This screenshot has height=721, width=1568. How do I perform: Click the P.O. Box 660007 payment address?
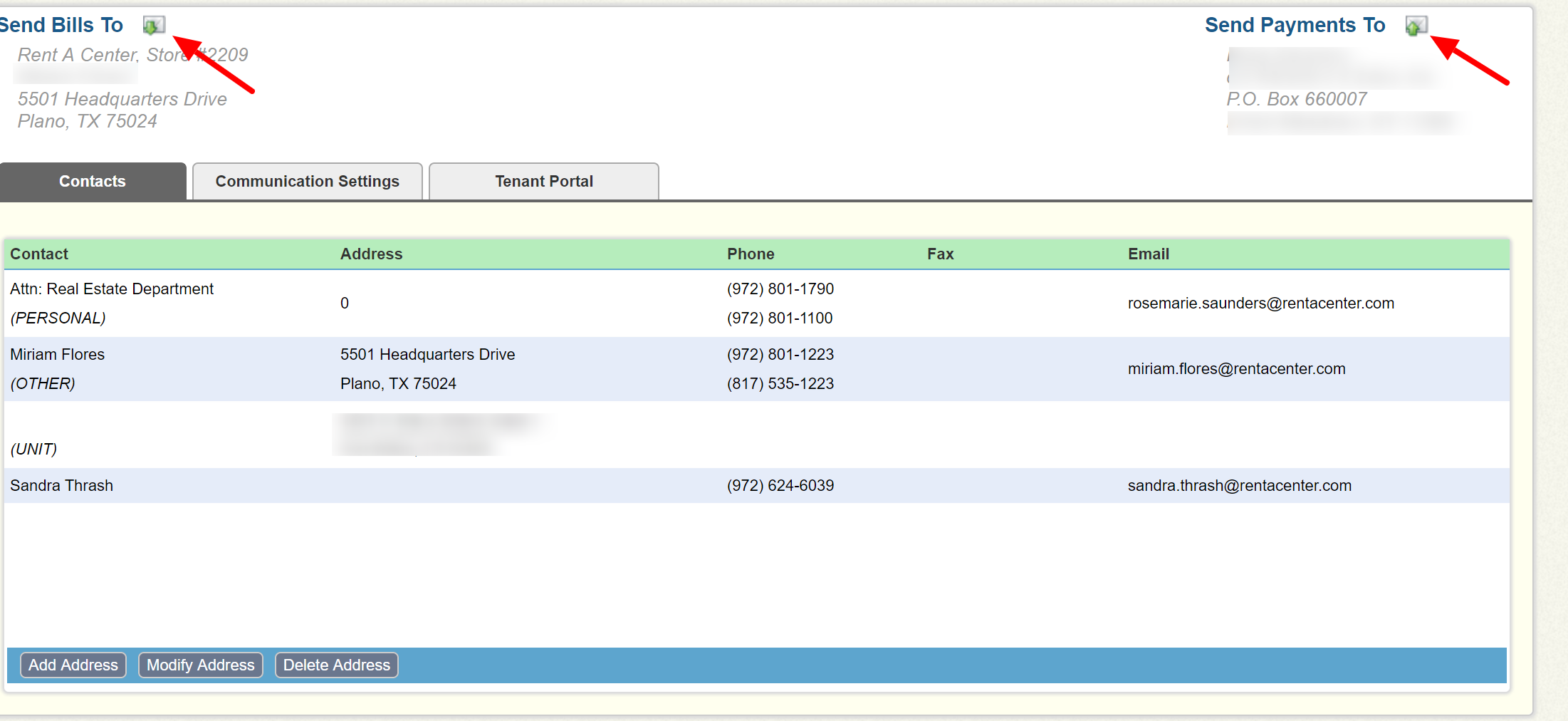[1296, 99]
